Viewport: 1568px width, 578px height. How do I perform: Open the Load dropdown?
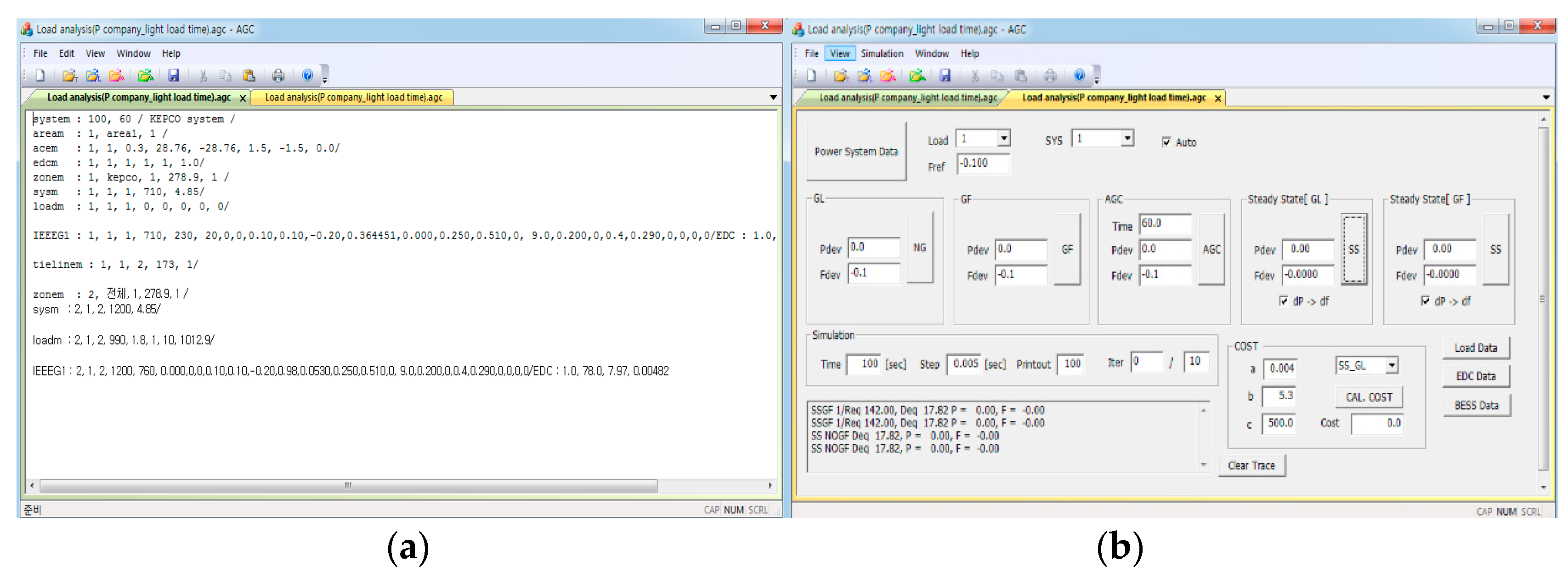point(1003,139)
